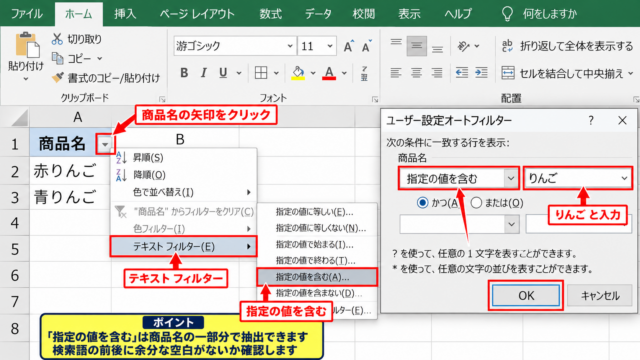Viewport: 640px width, 360px height.
Task: Click the text Orientation icon
Action: (x=463, y=46)
